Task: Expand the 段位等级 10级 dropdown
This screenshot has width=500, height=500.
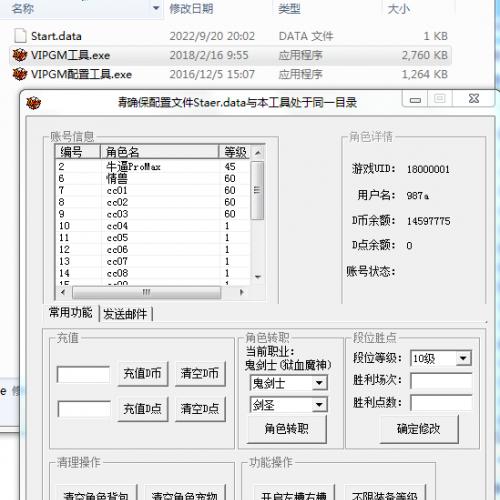Action: [463, 358]
